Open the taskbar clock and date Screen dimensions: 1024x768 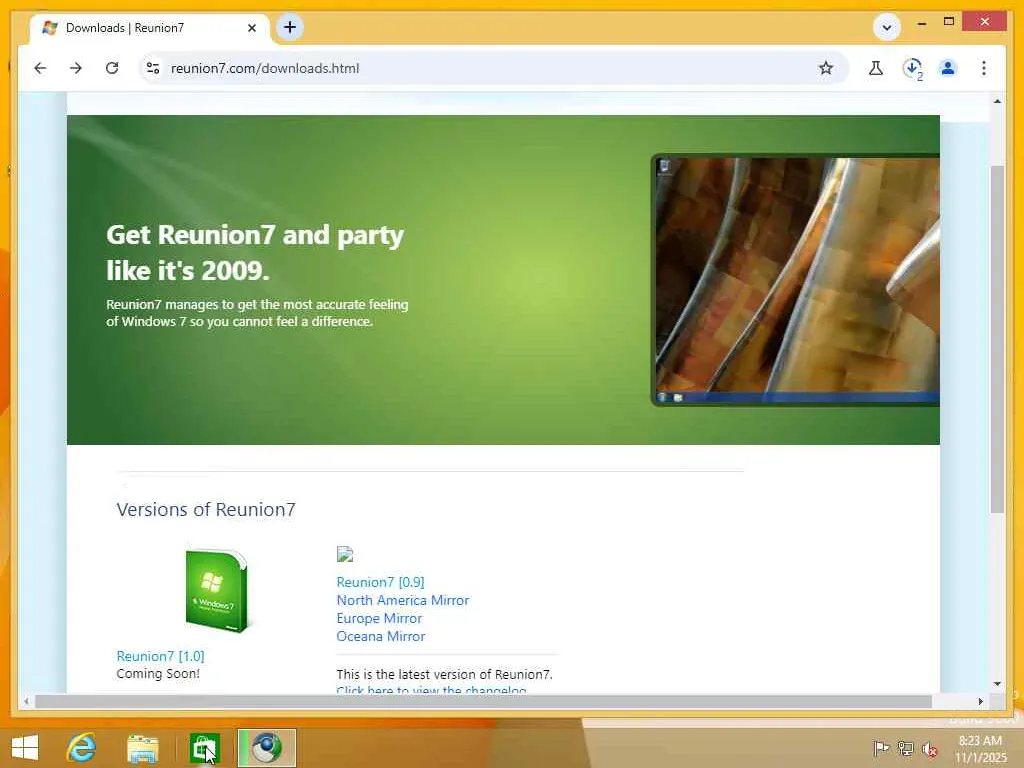(980, 749)
